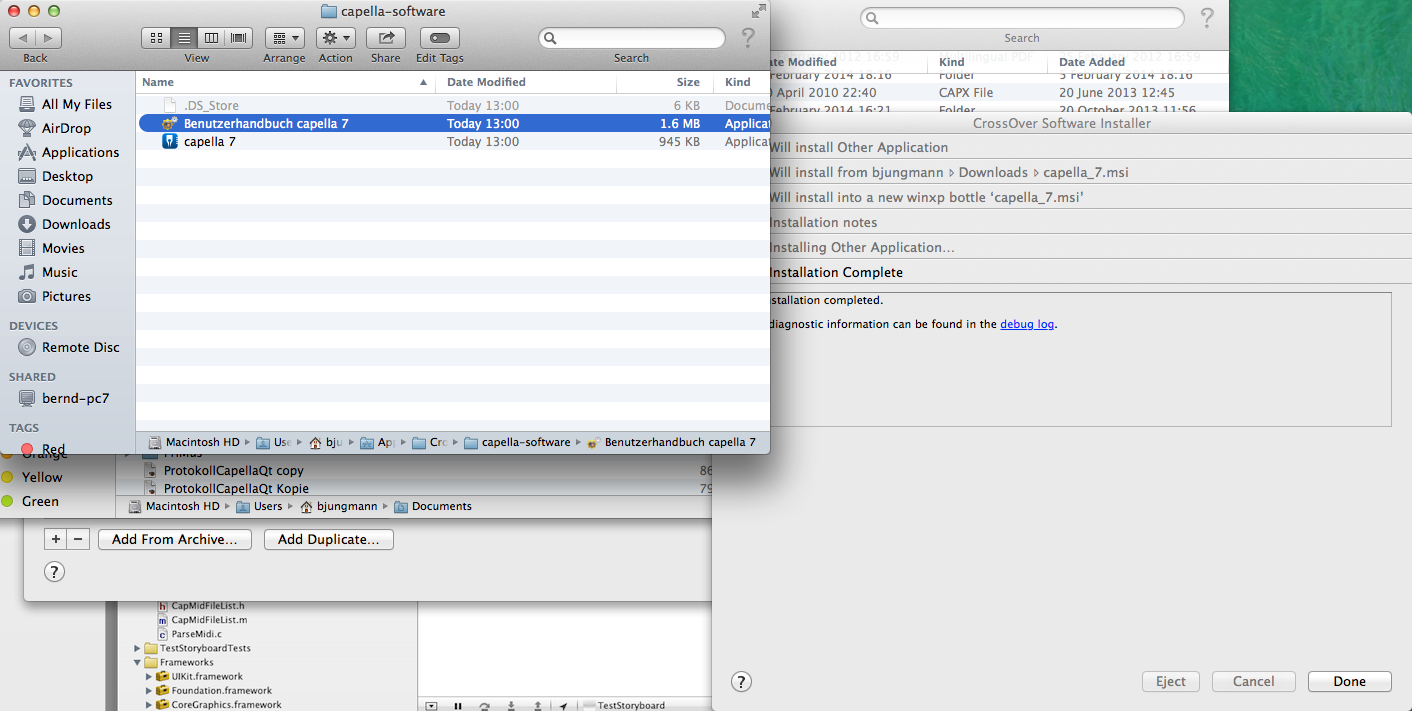The width and height of the screenshot is (1412, 711).
Task: Click the Share toolbar button
Action: coord(385,38)
